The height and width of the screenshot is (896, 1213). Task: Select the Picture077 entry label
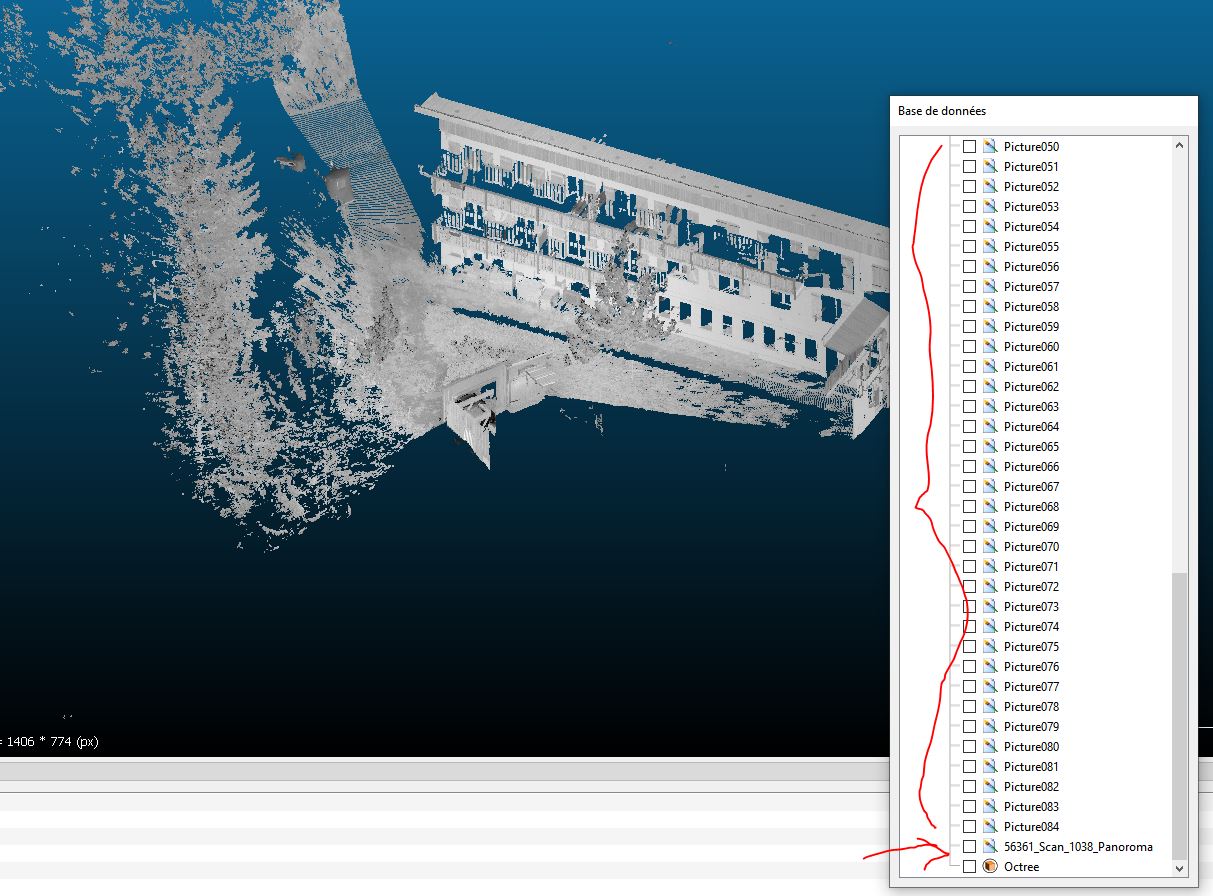pos(1031,687)
